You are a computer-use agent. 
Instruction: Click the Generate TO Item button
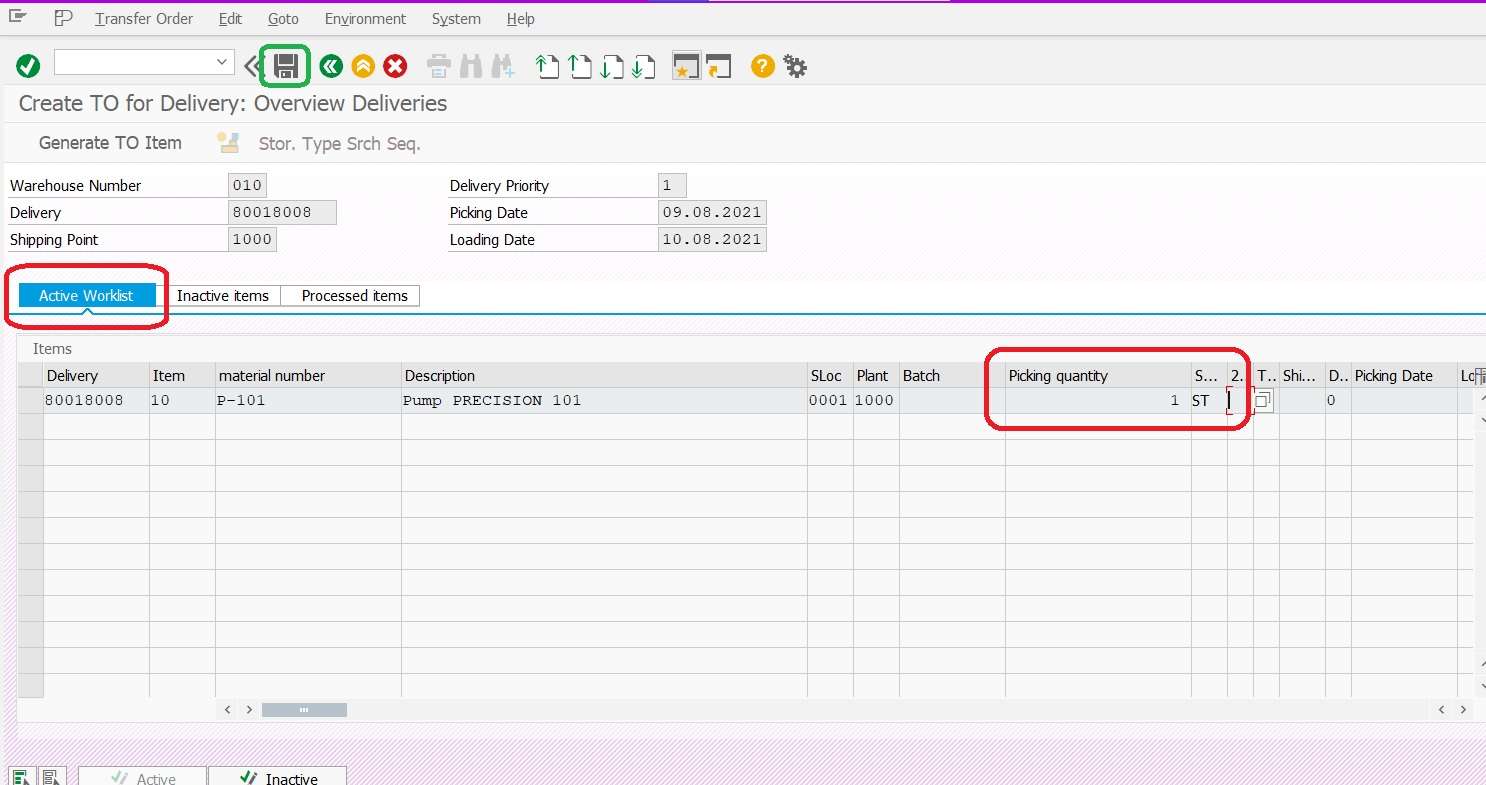click(x=110, y=143)
